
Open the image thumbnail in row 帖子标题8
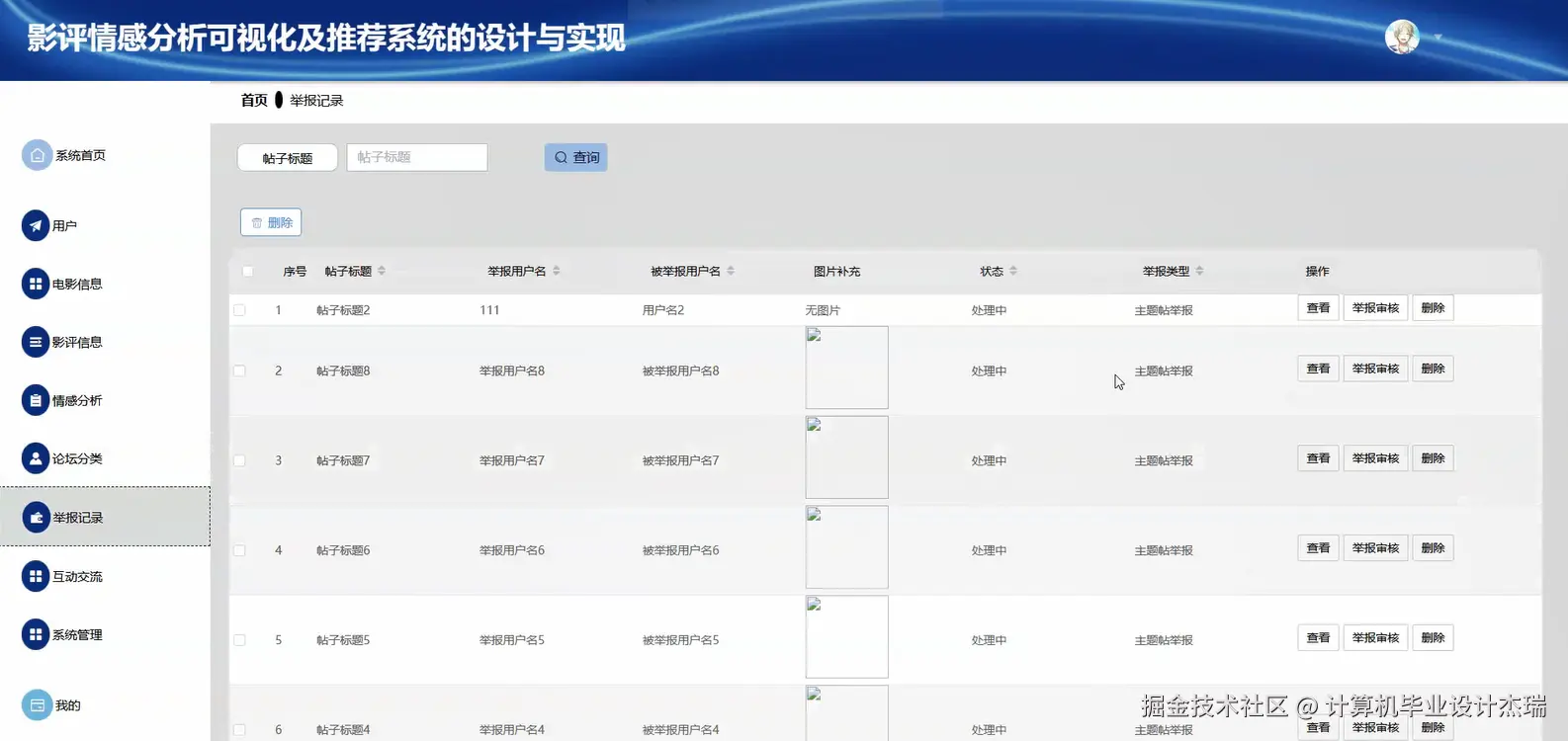point(846,368)
